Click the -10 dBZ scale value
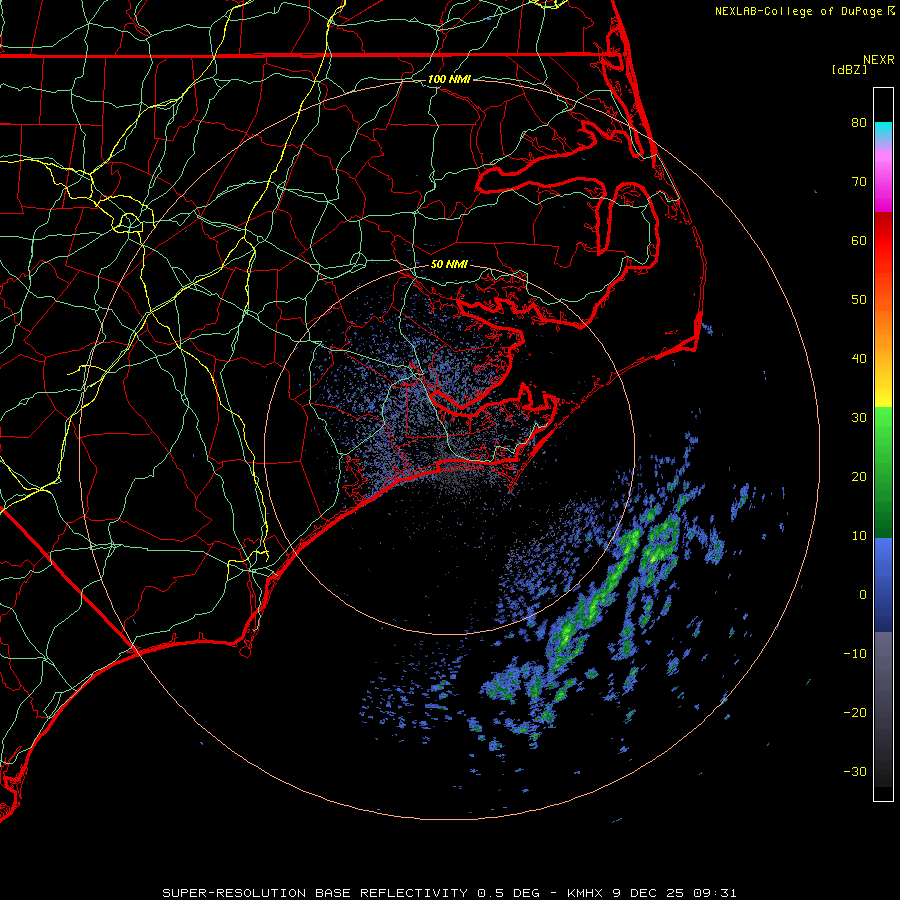Screen dimensions: 900x900 [855, 654]
